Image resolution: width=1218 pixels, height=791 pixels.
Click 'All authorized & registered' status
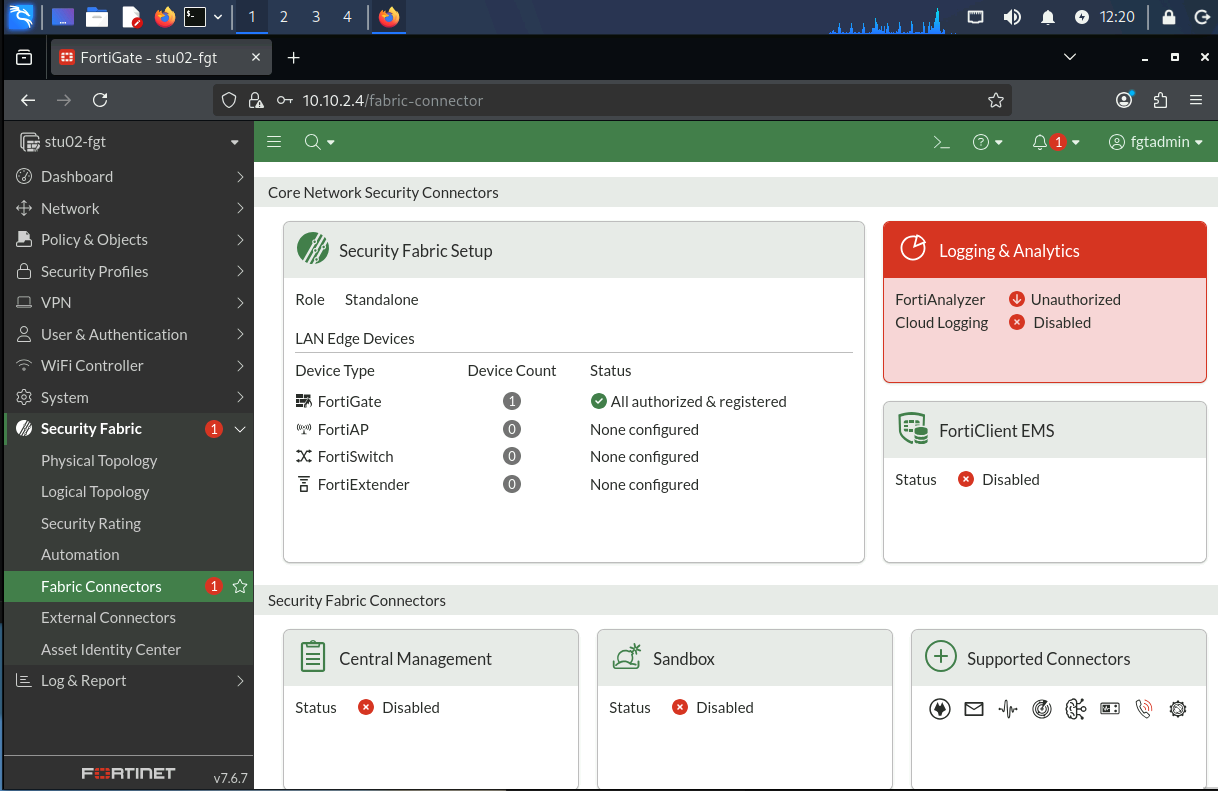[688, 401]
